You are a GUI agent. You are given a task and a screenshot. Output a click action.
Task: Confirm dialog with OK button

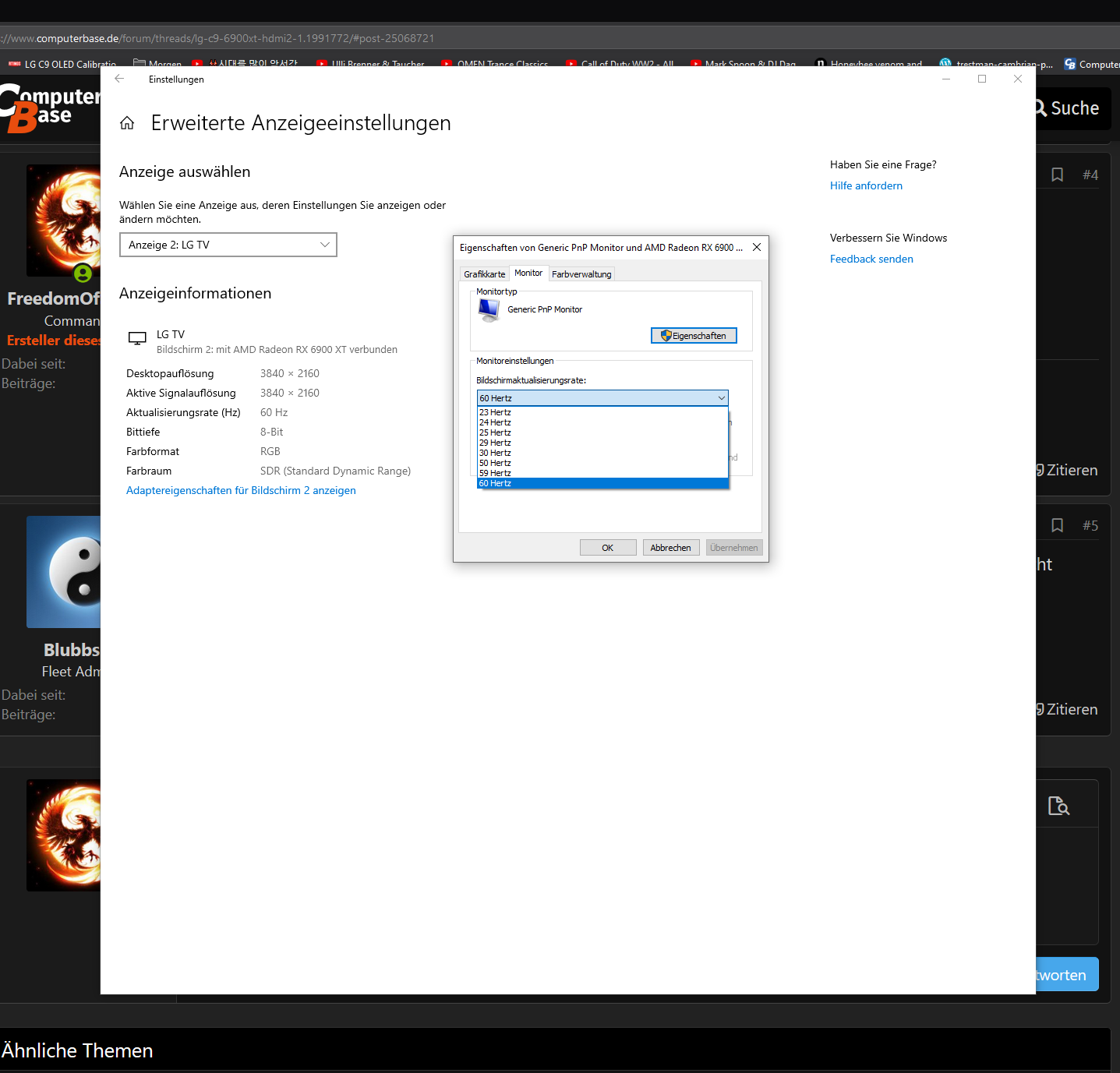click(608, 548)
